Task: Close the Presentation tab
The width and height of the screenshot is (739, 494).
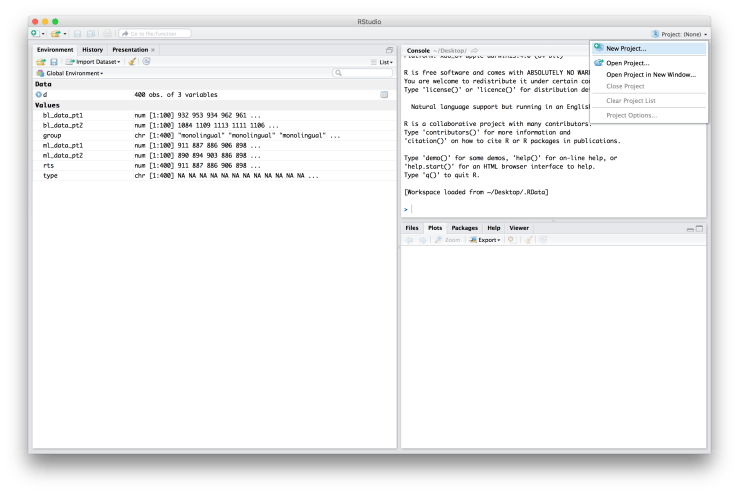Action: (x=153, y=49)
